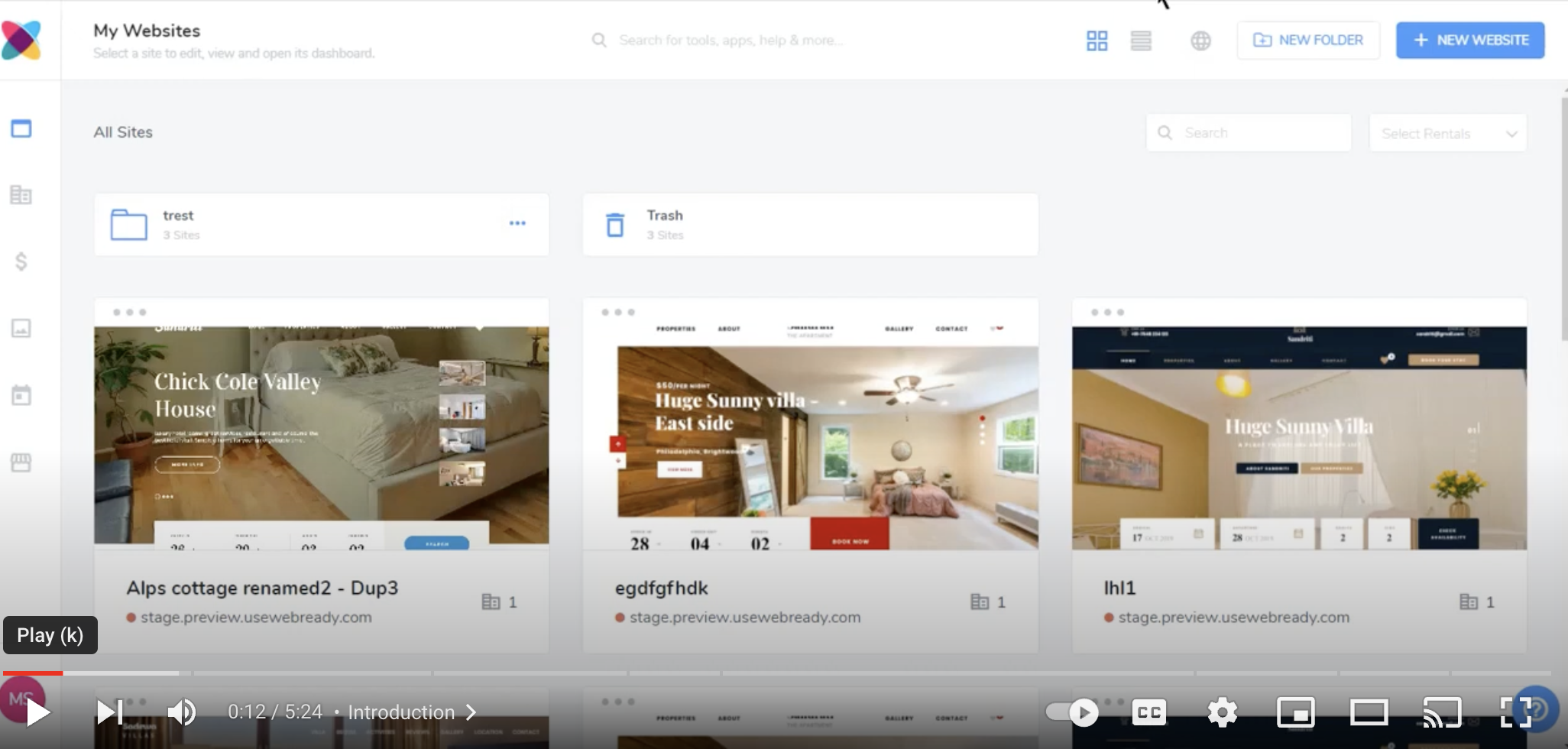
Task: Expand the Select Rentals dropdown
Action: pyautogui.click(x=1447, y=134)
